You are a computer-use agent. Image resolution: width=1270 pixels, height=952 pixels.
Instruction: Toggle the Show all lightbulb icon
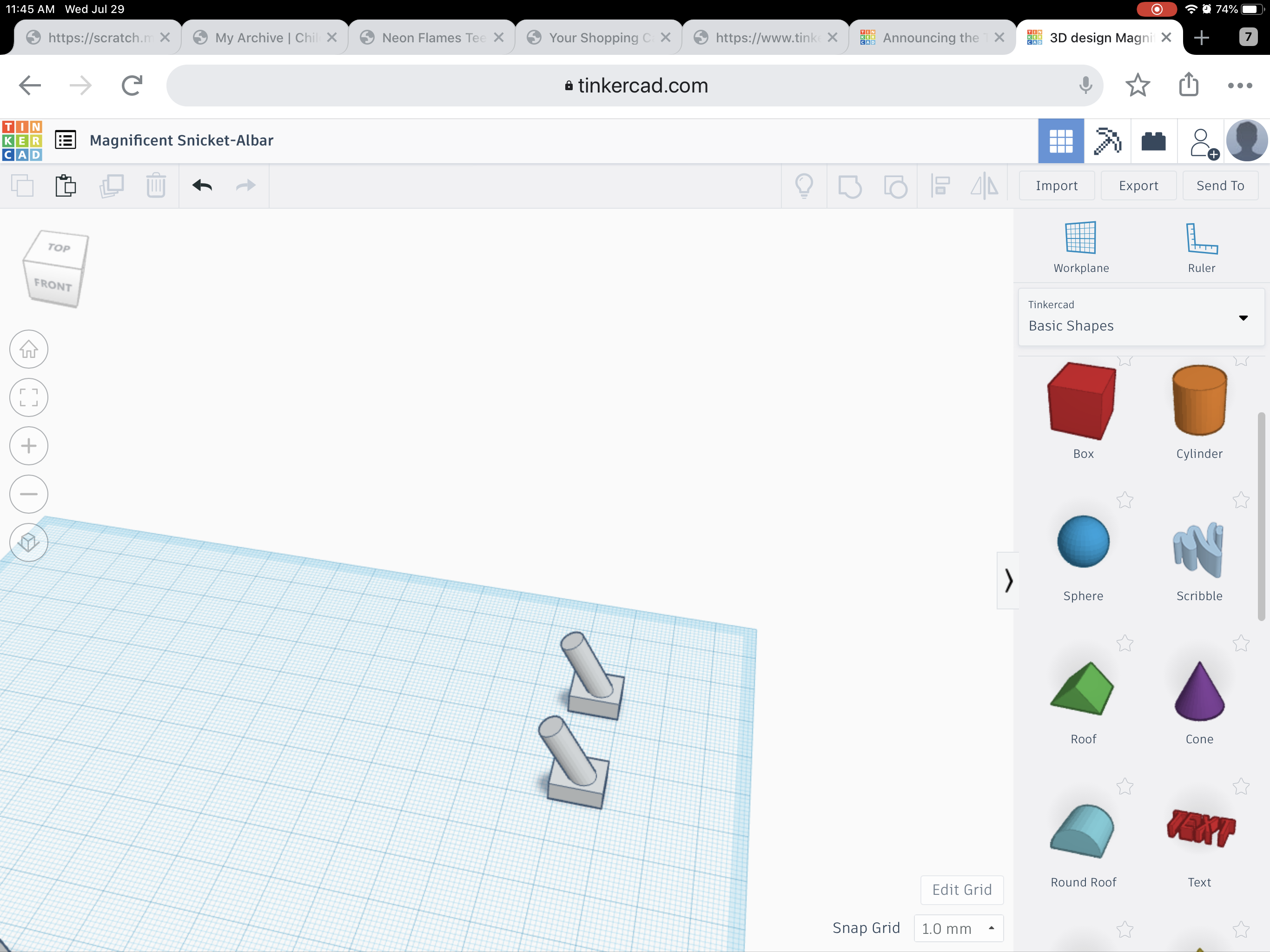pyautogui.click(x=804, y=186)
